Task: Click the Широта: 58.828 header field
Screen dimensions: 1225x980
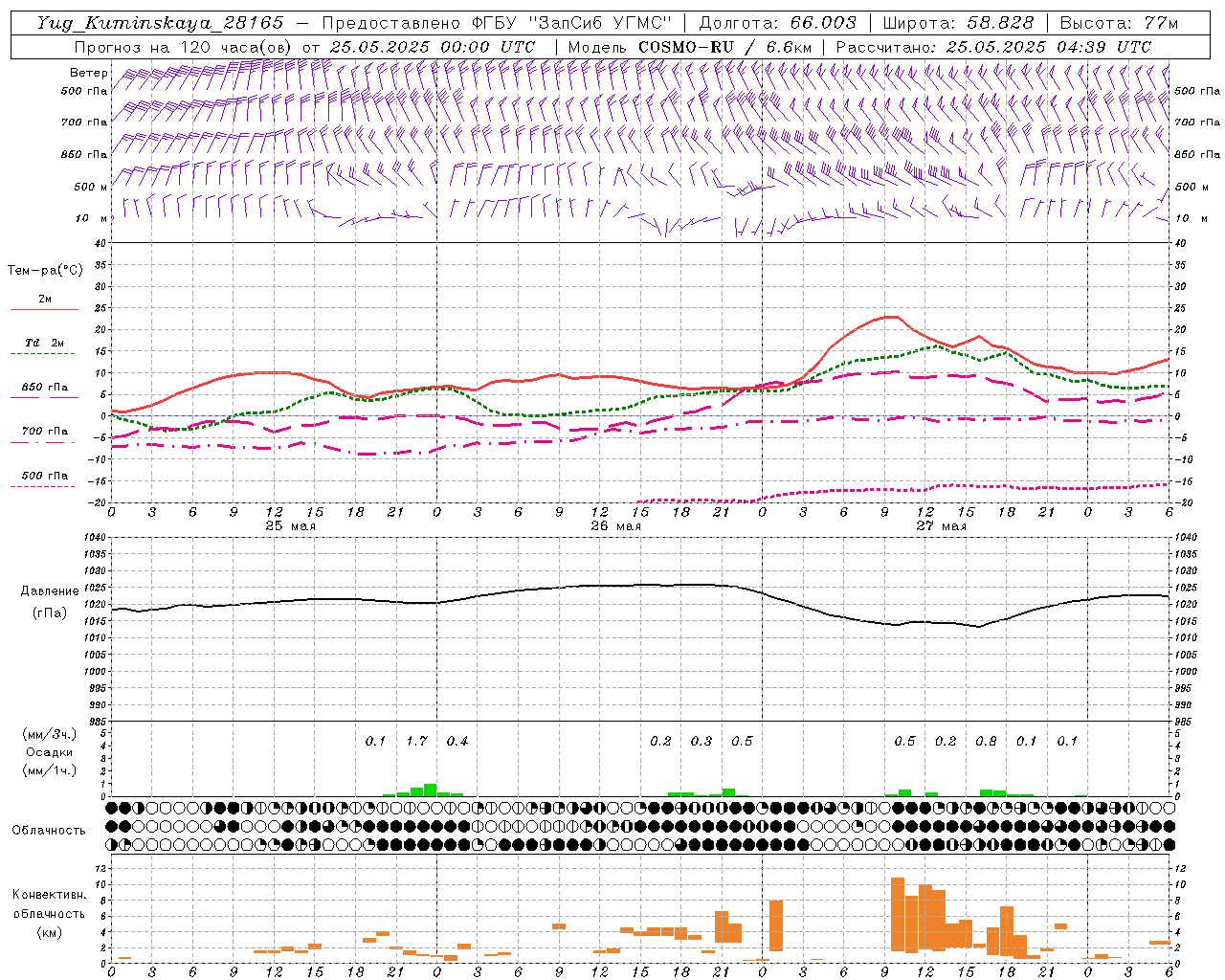Action: pos(958,23)
